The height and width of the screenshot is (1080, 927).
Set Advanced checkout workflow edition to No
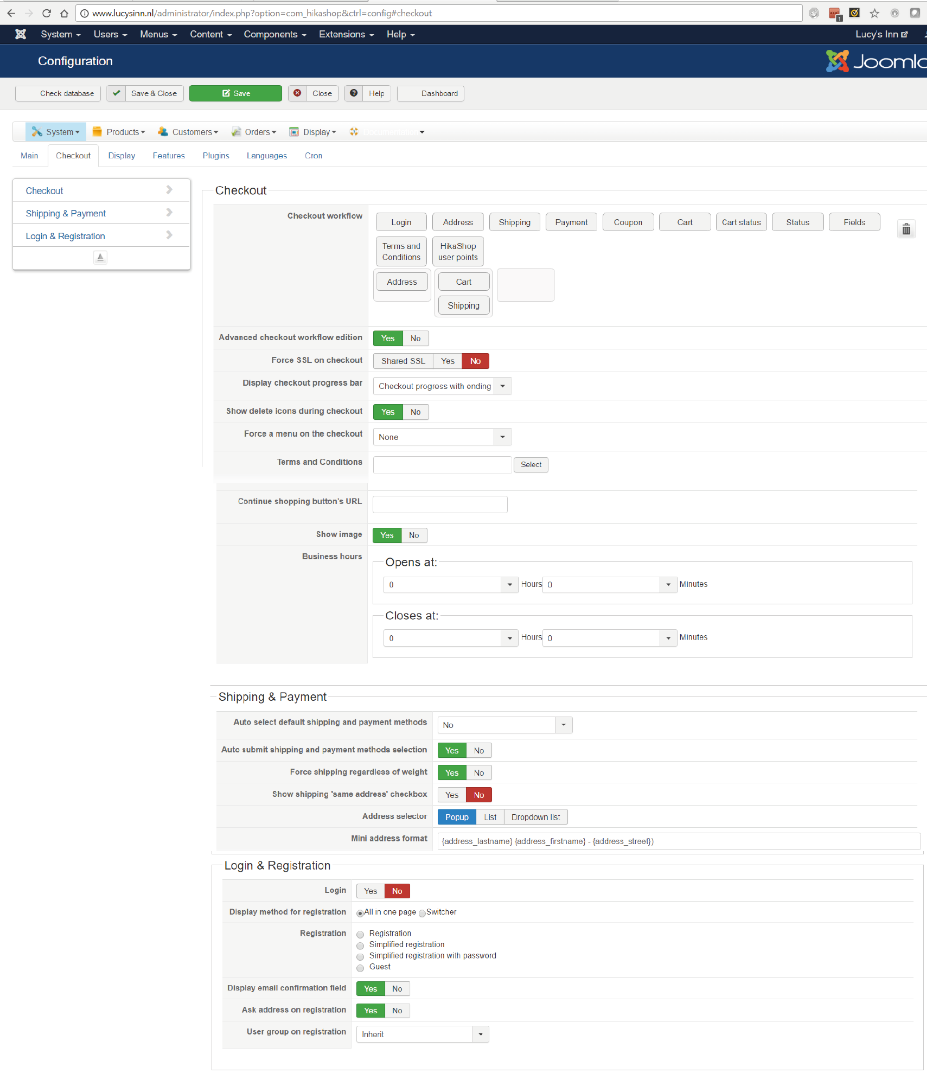click(x=415, y=338)
